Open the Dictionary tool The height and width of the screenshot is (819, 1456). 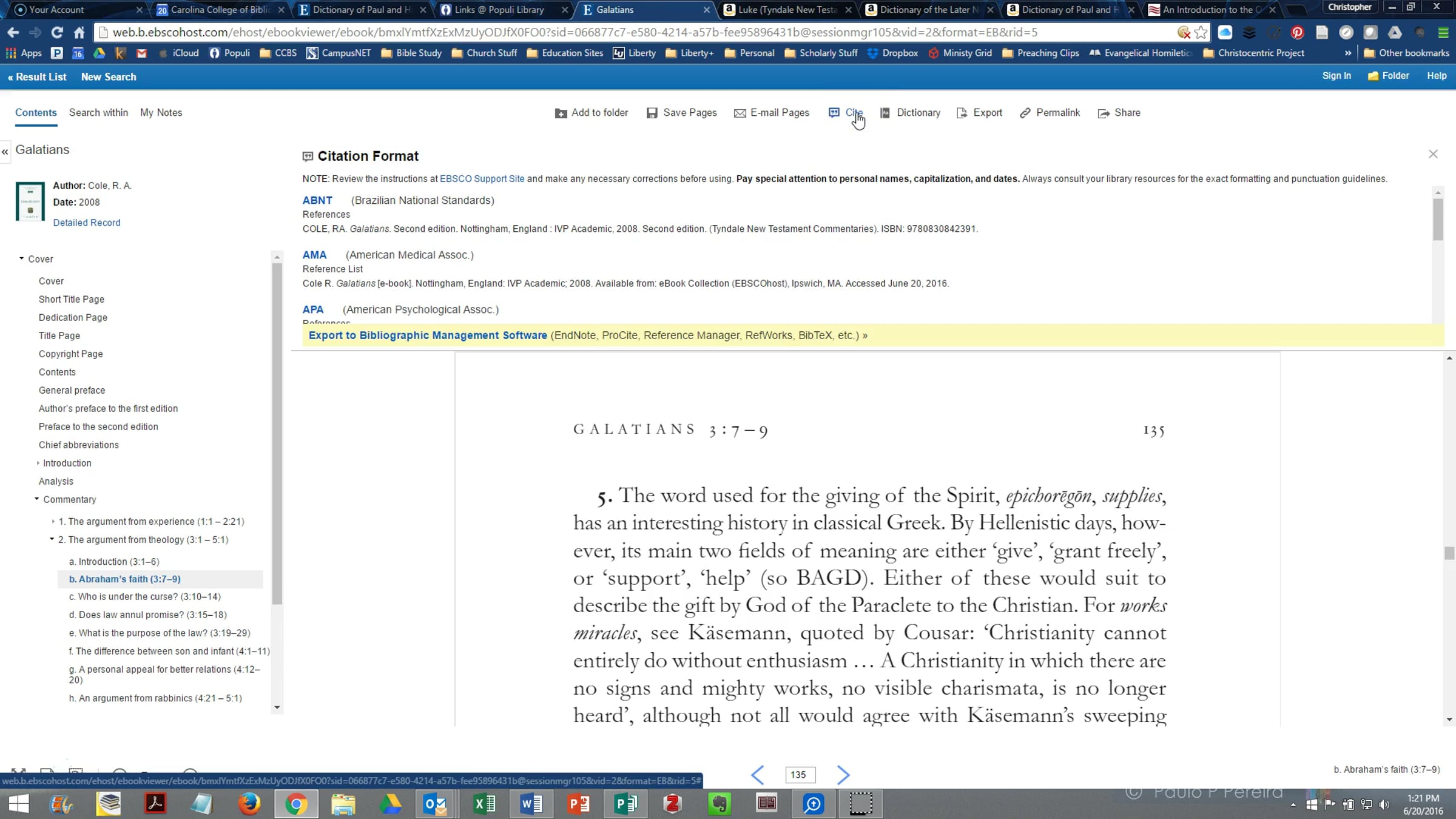pos(918,113)
